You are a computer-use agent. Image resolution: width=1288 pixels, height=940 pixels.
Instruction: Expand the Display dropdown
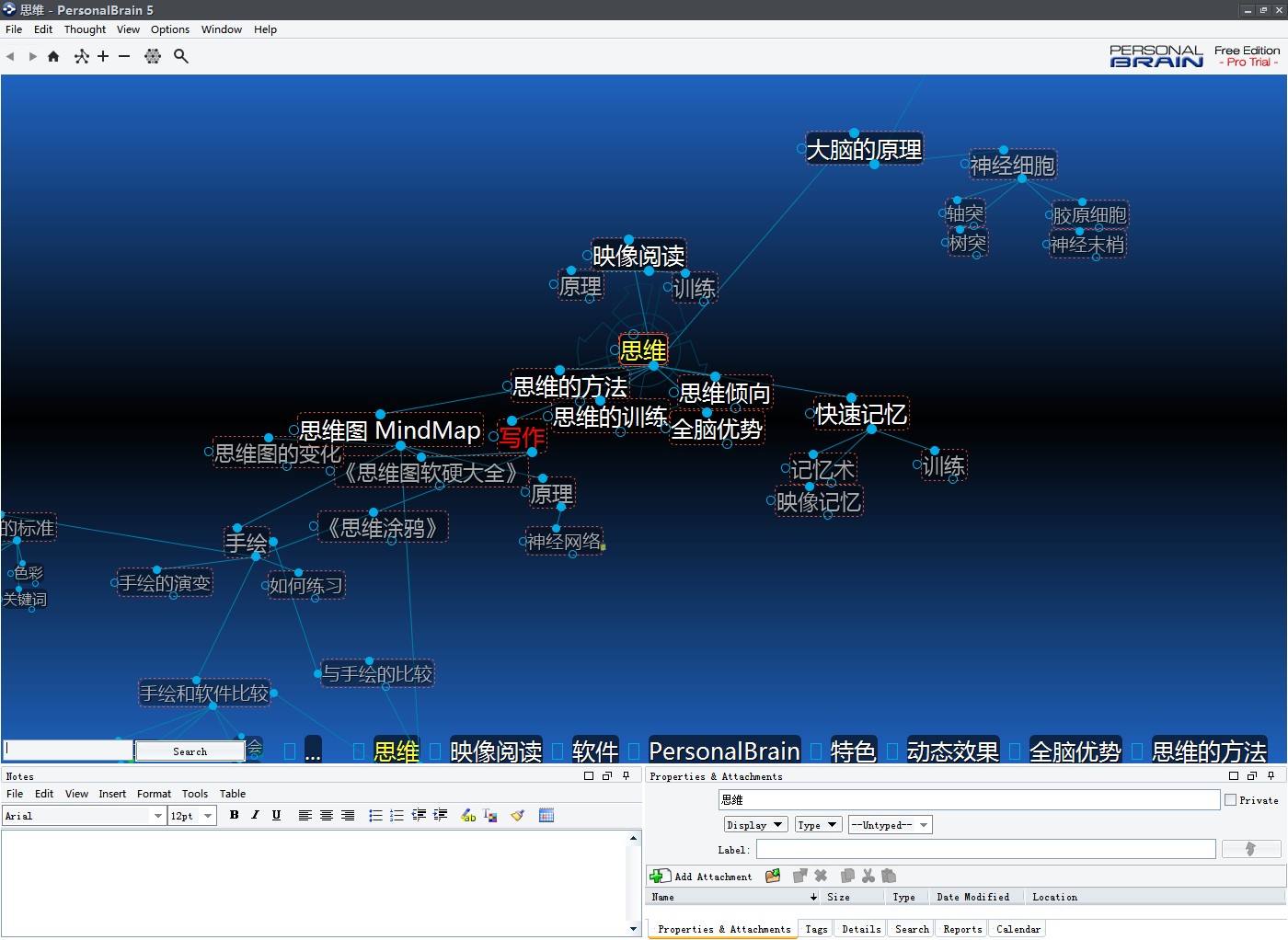click(x=754, y=825)
